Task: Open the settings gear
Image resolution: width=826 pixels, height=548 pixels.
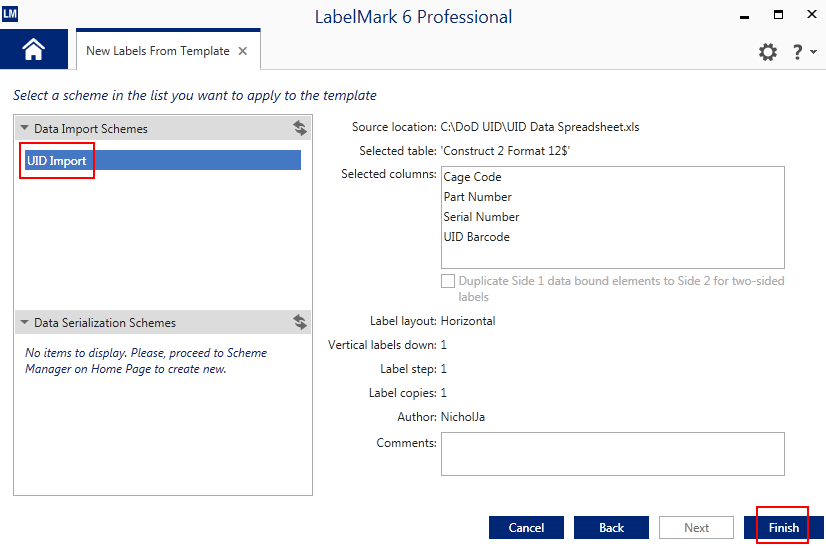Action: pos(767,52)
